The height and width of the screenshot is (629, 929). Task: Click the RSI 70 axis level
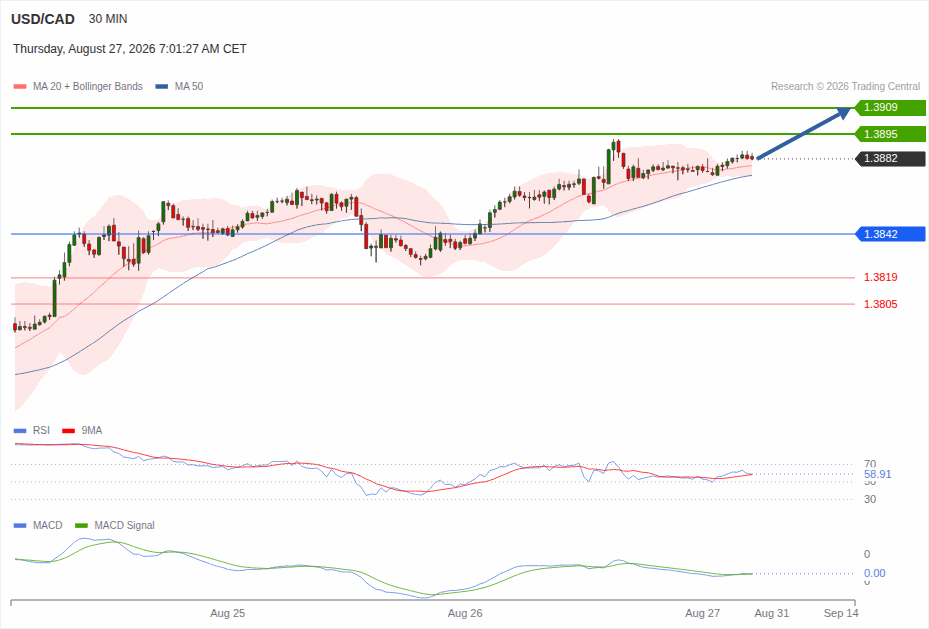pyautogui.click(x=870, y=464)
